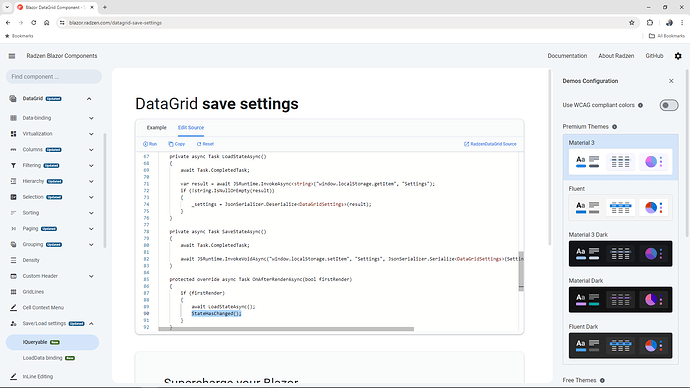Image resolution: width=690 pixels, height=388 pixels.
Task: Reload the browser page
Action: (x=33, y=23)
